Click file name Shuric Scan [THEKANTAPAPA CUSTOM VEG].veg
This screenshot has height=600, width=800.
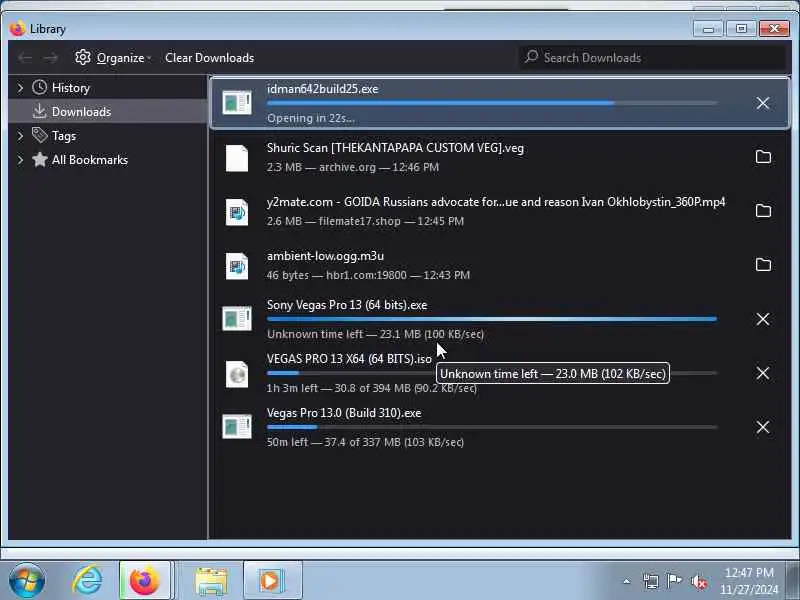click(395, 148)
